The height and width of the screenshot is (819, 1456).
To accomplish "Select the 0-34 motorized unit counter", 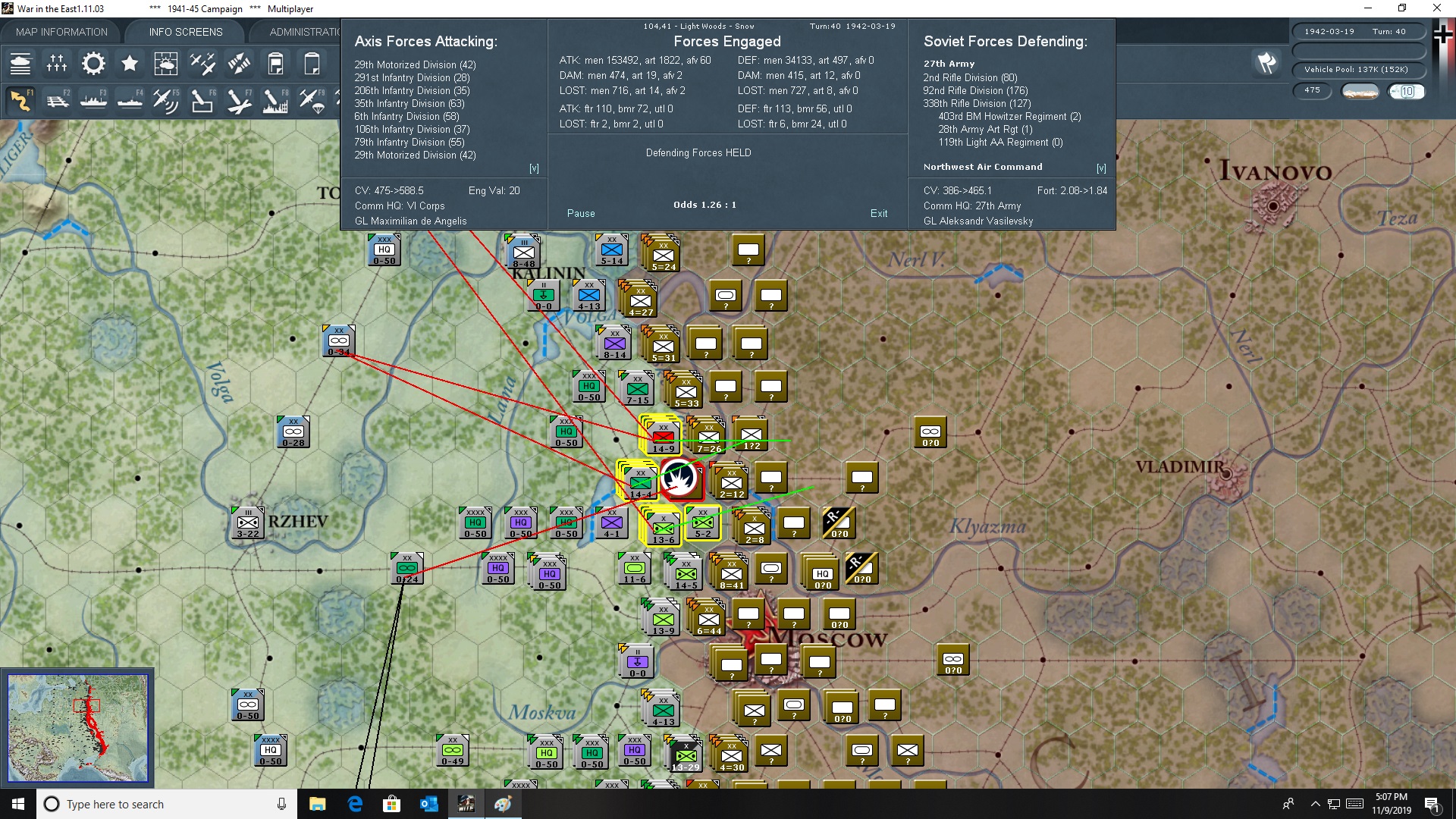I will (x=339, y=340).
